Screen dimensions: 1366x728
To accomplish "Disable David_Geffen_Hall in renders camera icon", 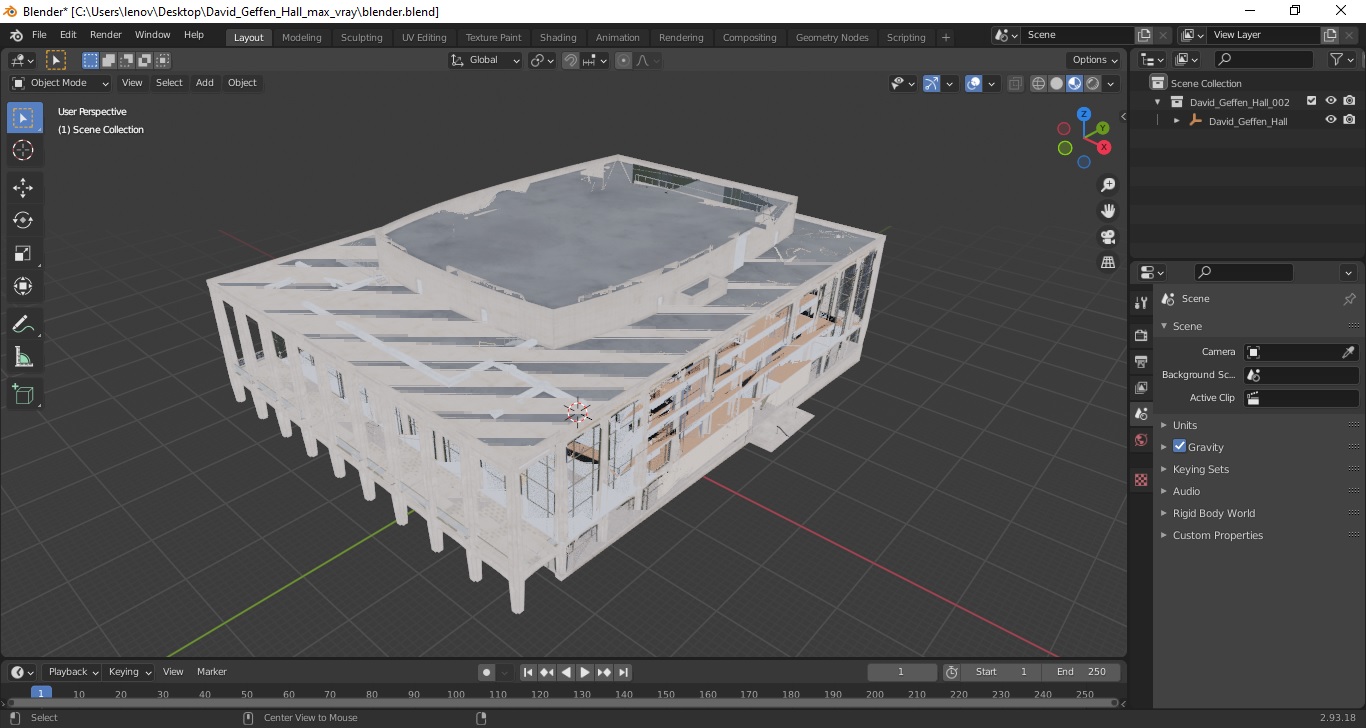I will [x=1349, y=120].
